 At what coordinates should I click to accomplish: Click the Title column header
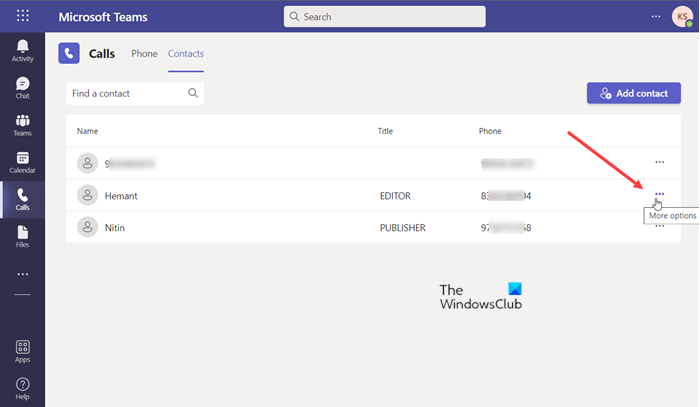385,131
